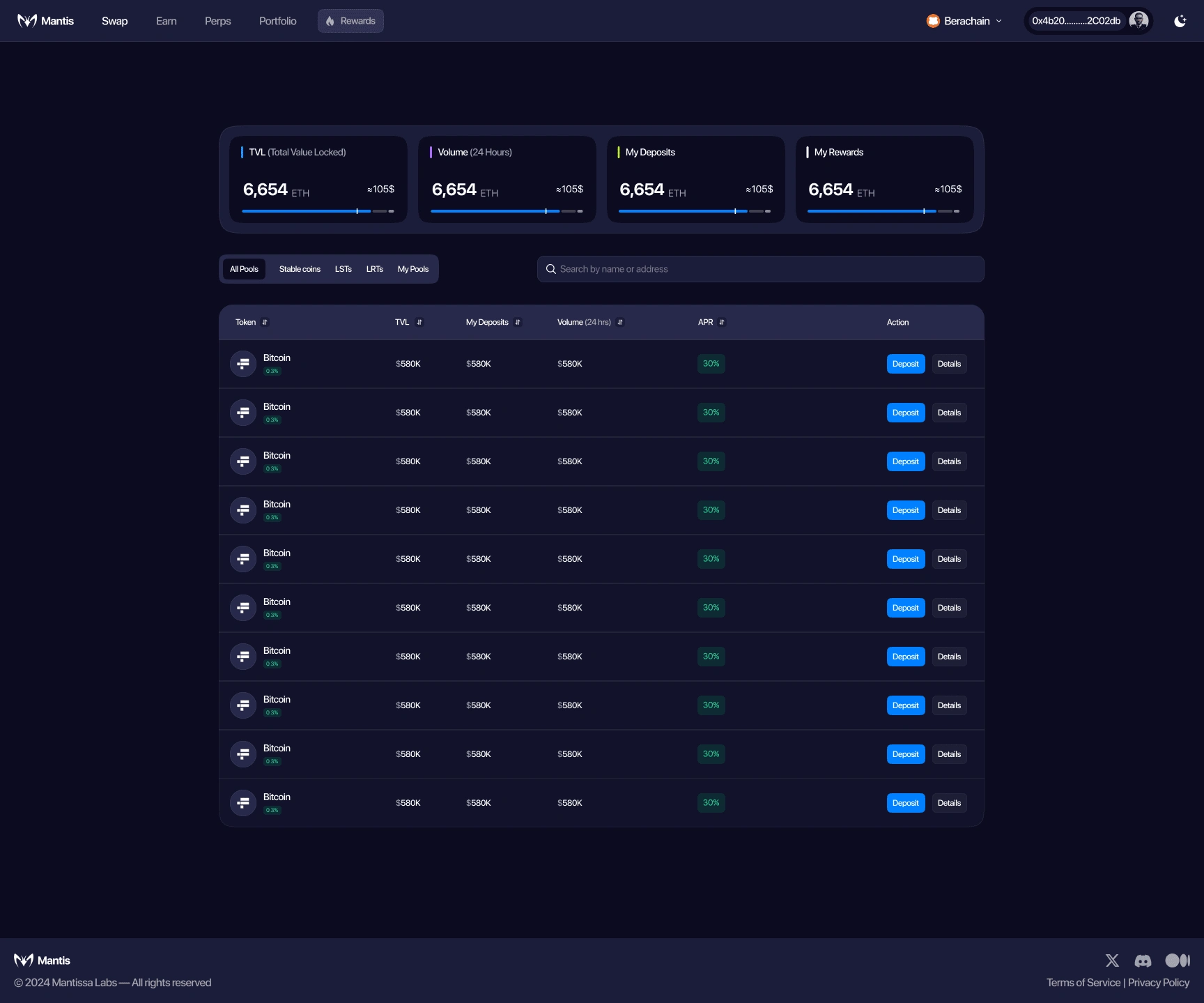Click Volume (24 Hours) card progress bar
1204x1003 pixels.
pyautogui.click(x=507, y=211)
